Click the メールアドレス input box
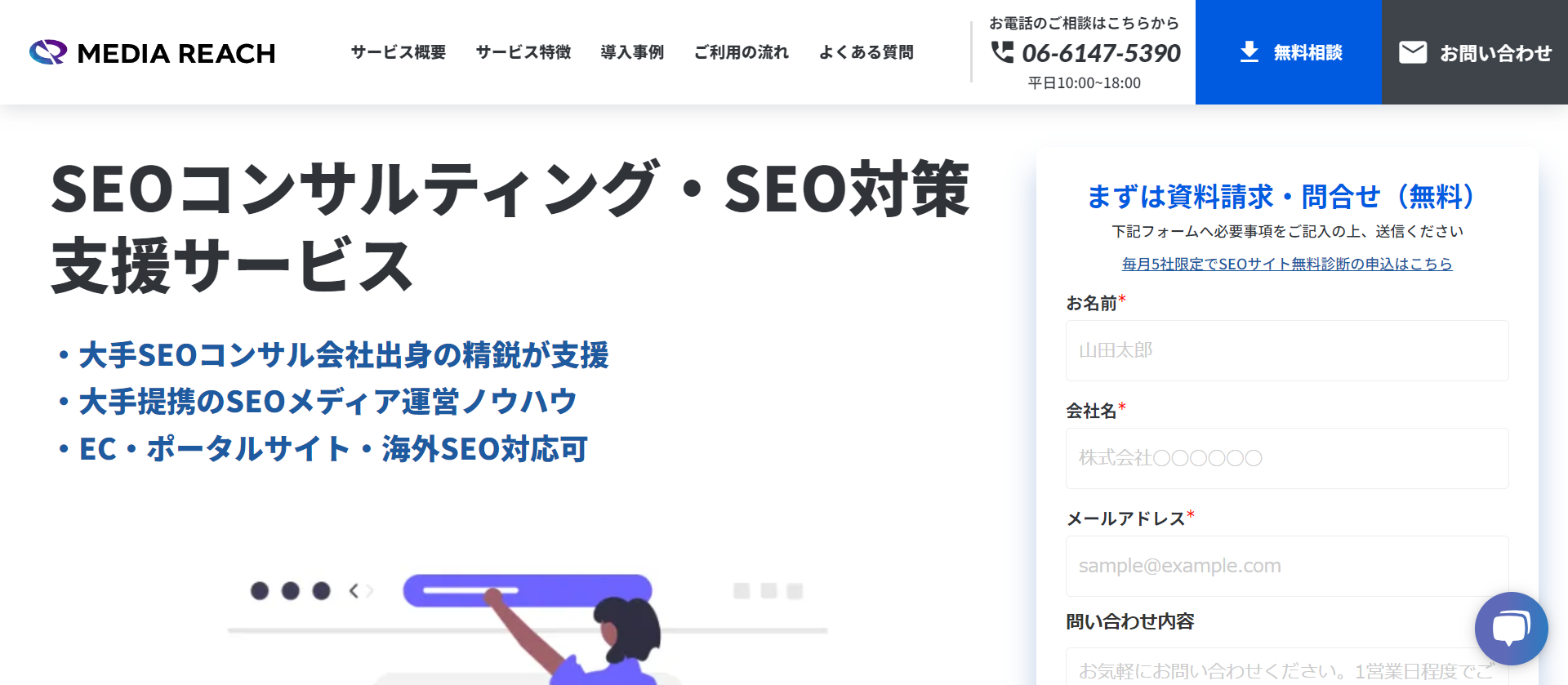 (1287, 566)
